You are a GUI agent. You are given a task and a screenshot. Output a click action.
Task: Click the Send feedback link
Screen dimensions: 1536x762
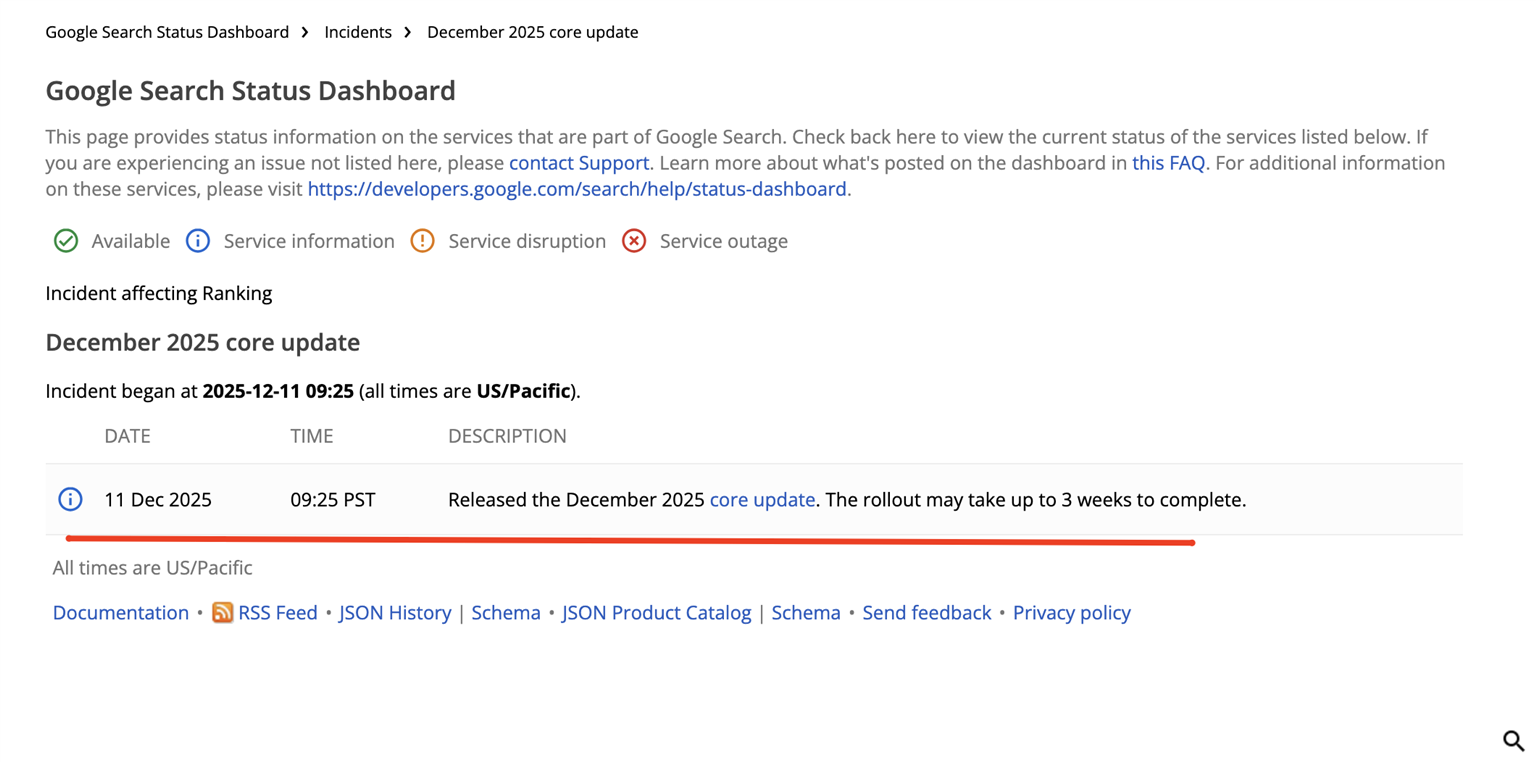[927, 613]
